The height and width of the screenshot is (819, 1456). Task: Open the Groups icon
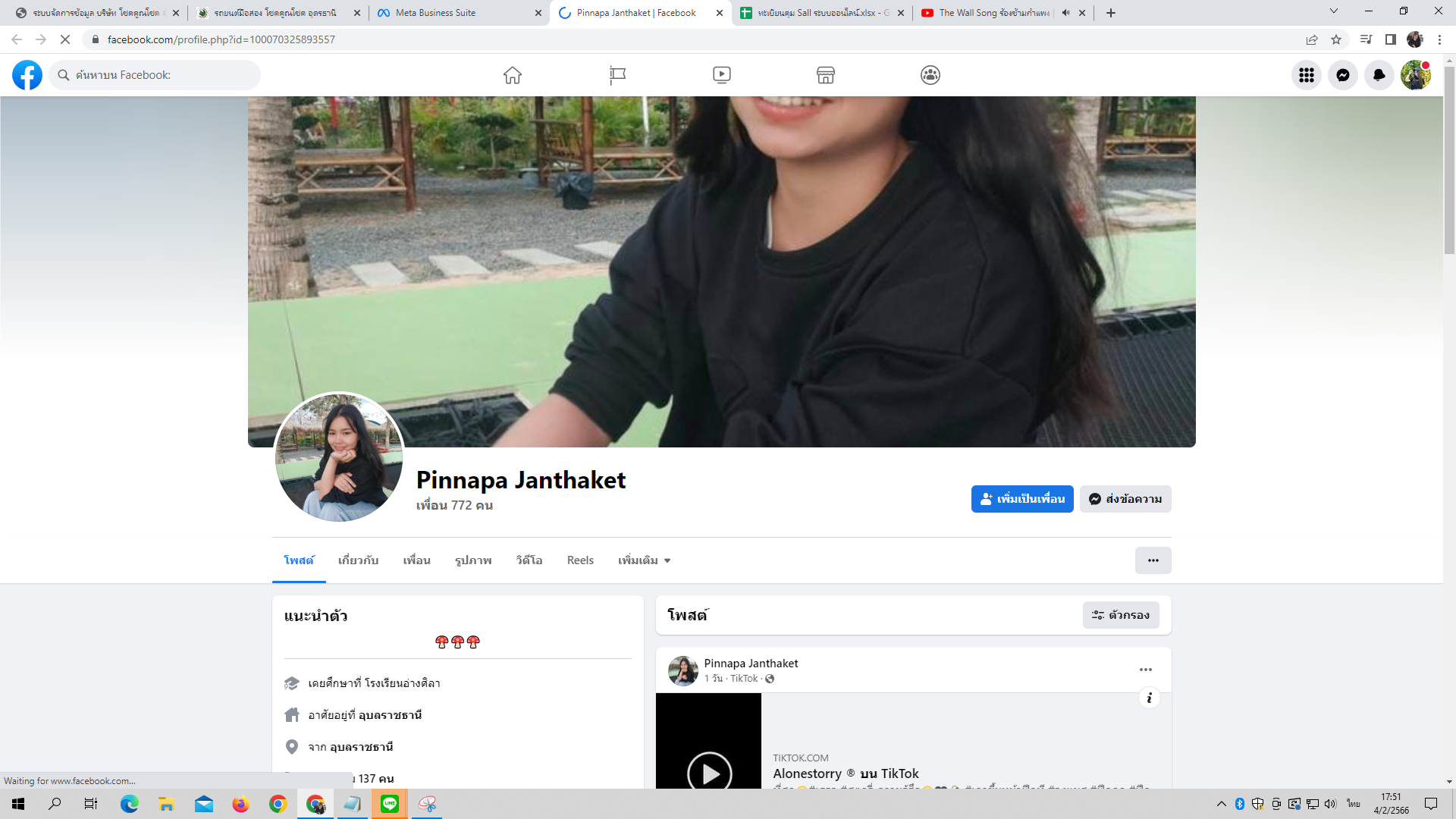pos(930,75)
